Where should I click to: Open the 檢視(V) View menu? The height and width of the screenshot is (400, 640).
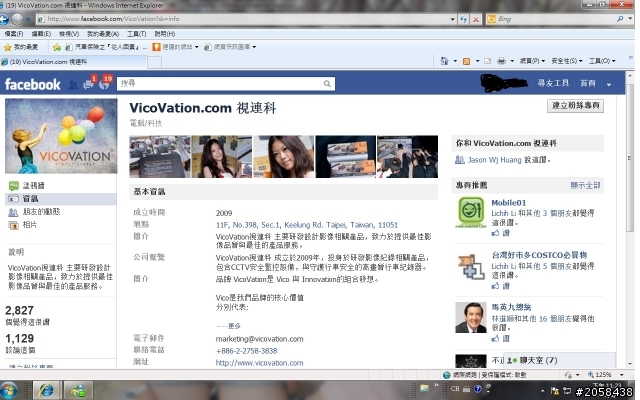[69, 34]
